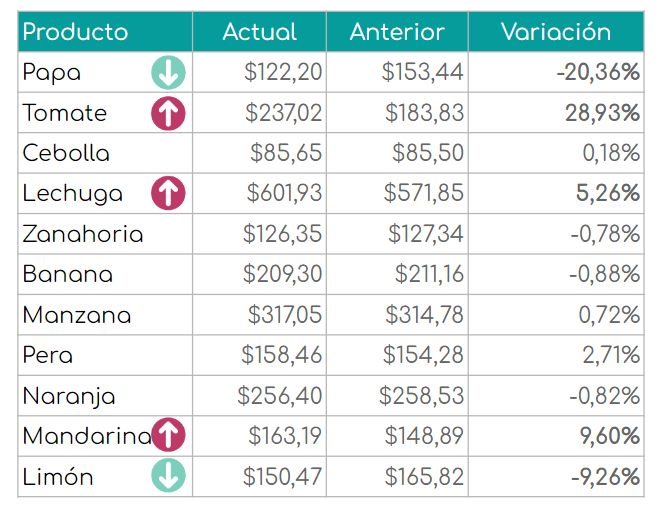Click the red up arrow beside Mandarina
The width and height of the screenshot is (660, 510).
point(168,435)
